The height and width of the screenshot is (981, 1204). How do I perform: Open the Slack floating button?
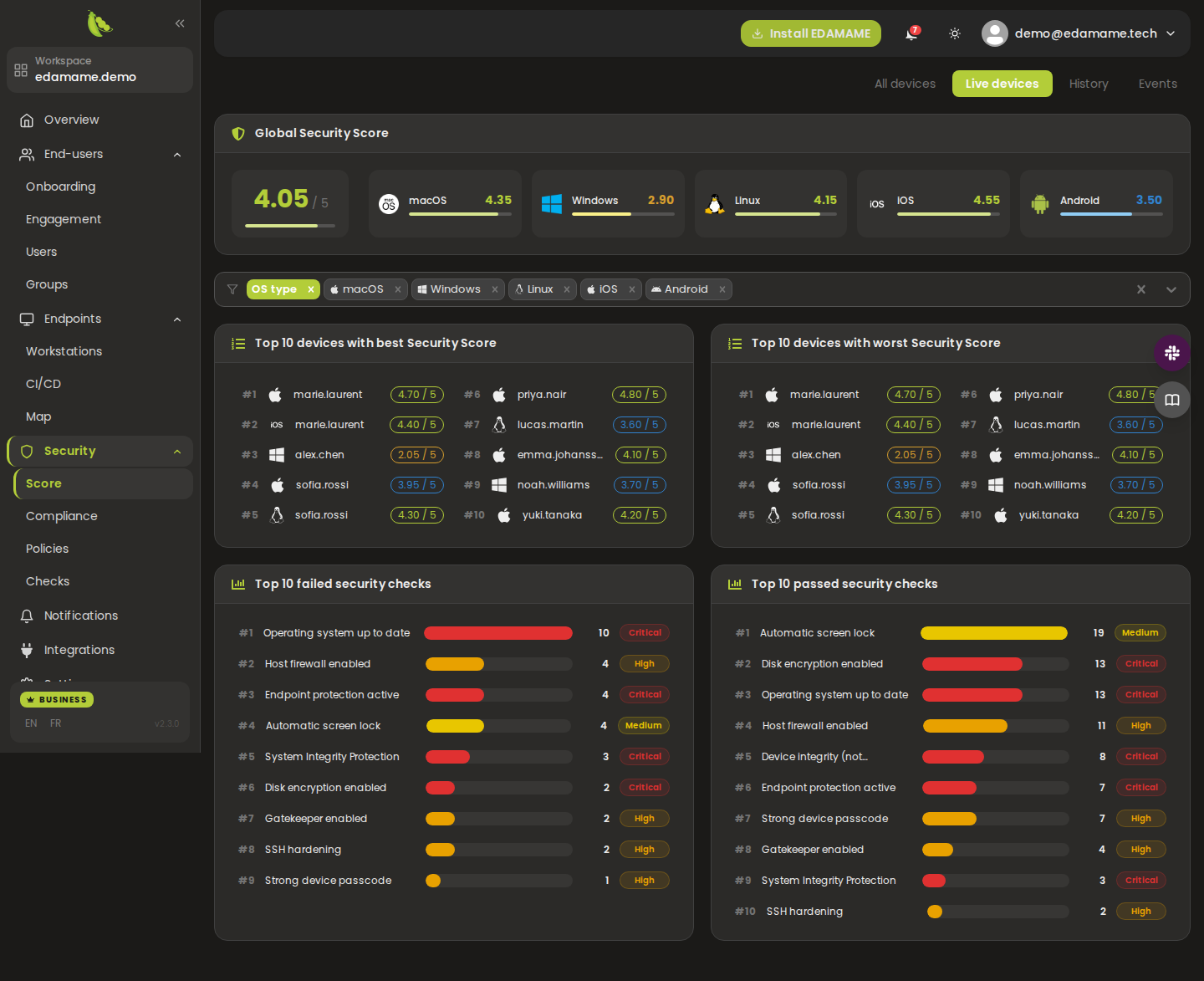(x=1172, y=353)
